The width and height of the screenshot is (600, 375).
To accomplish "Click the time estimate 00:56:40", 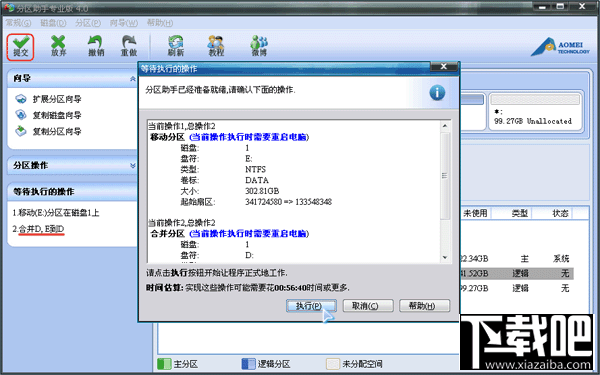I will click(x=290, y=287).
